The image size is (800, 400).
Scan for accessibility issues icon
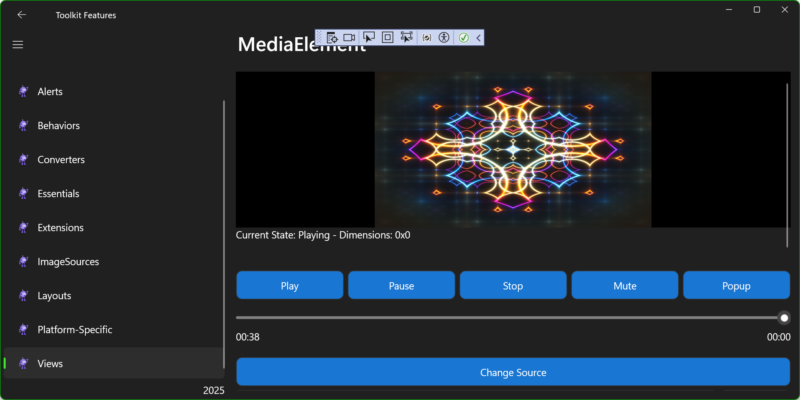tap(444, 38)
